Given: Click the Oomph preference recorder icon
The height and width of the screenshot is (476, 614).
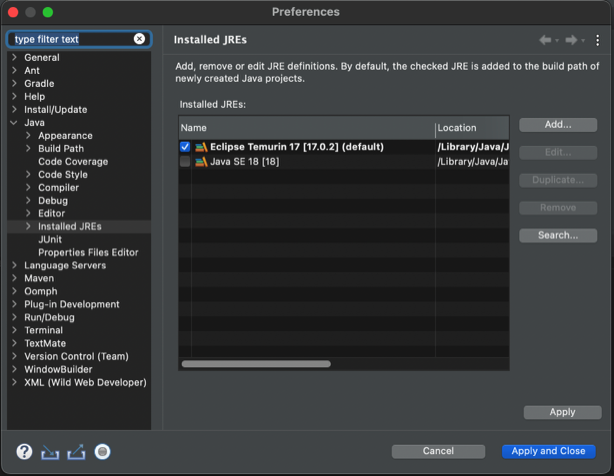Looking at the screenshot, I should click(x=102, y=452).
